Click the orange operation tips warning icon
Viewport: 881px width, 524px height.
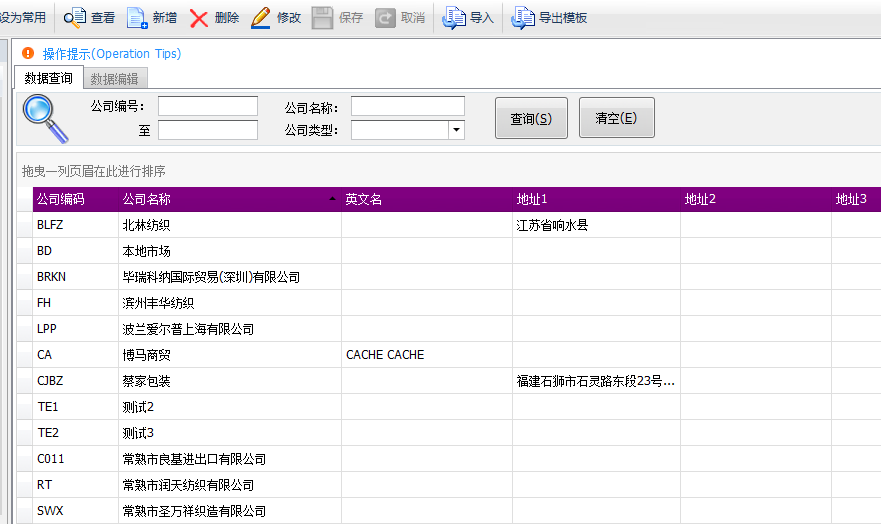[28, 53]
